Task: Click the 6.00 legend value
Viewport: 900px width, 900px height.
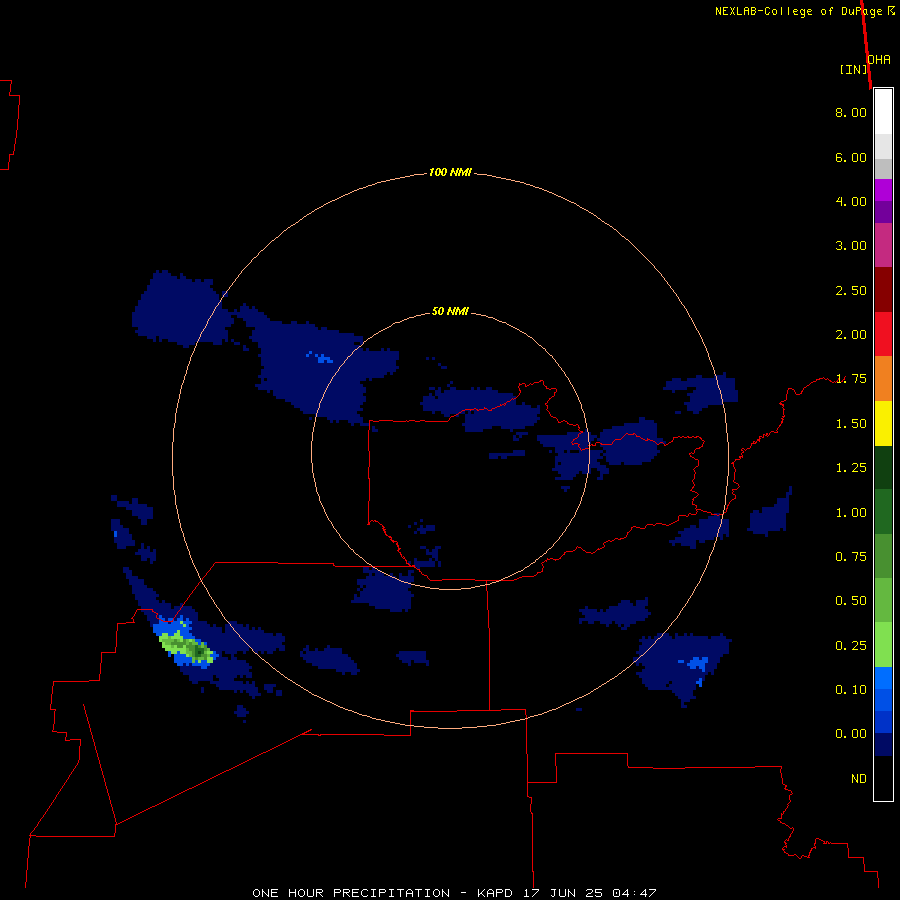Action: pos(851,157)
